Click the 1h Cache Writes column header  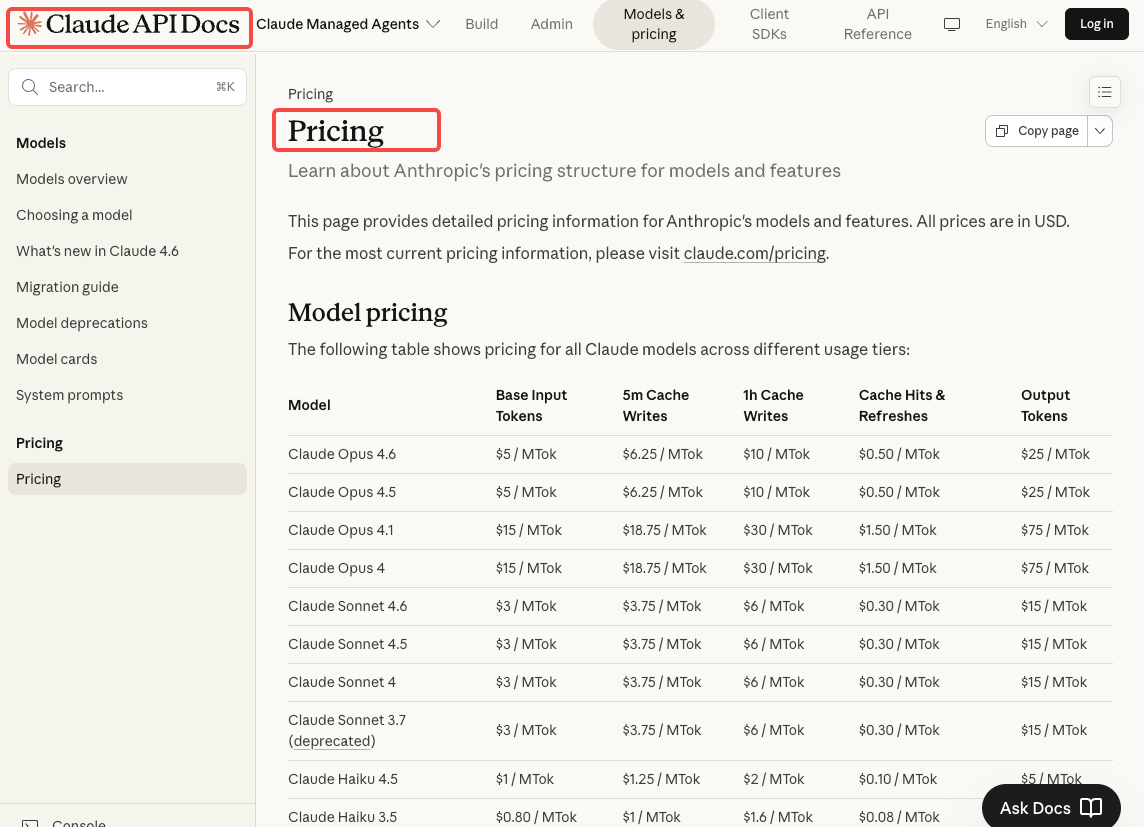(773, 405)
